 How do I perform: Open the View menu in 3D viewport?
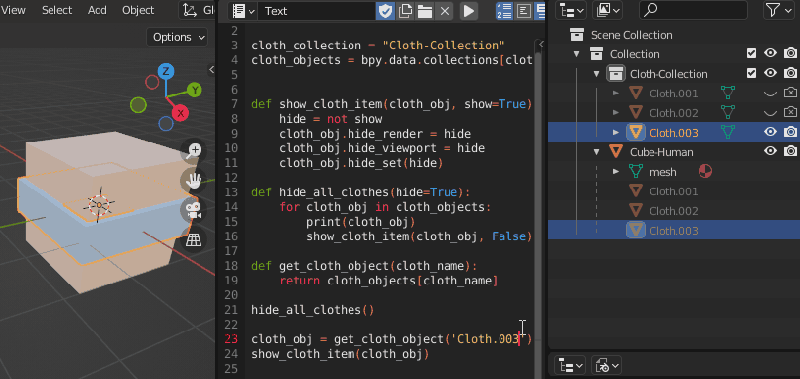pyautogui.click(x=13, y=10)
